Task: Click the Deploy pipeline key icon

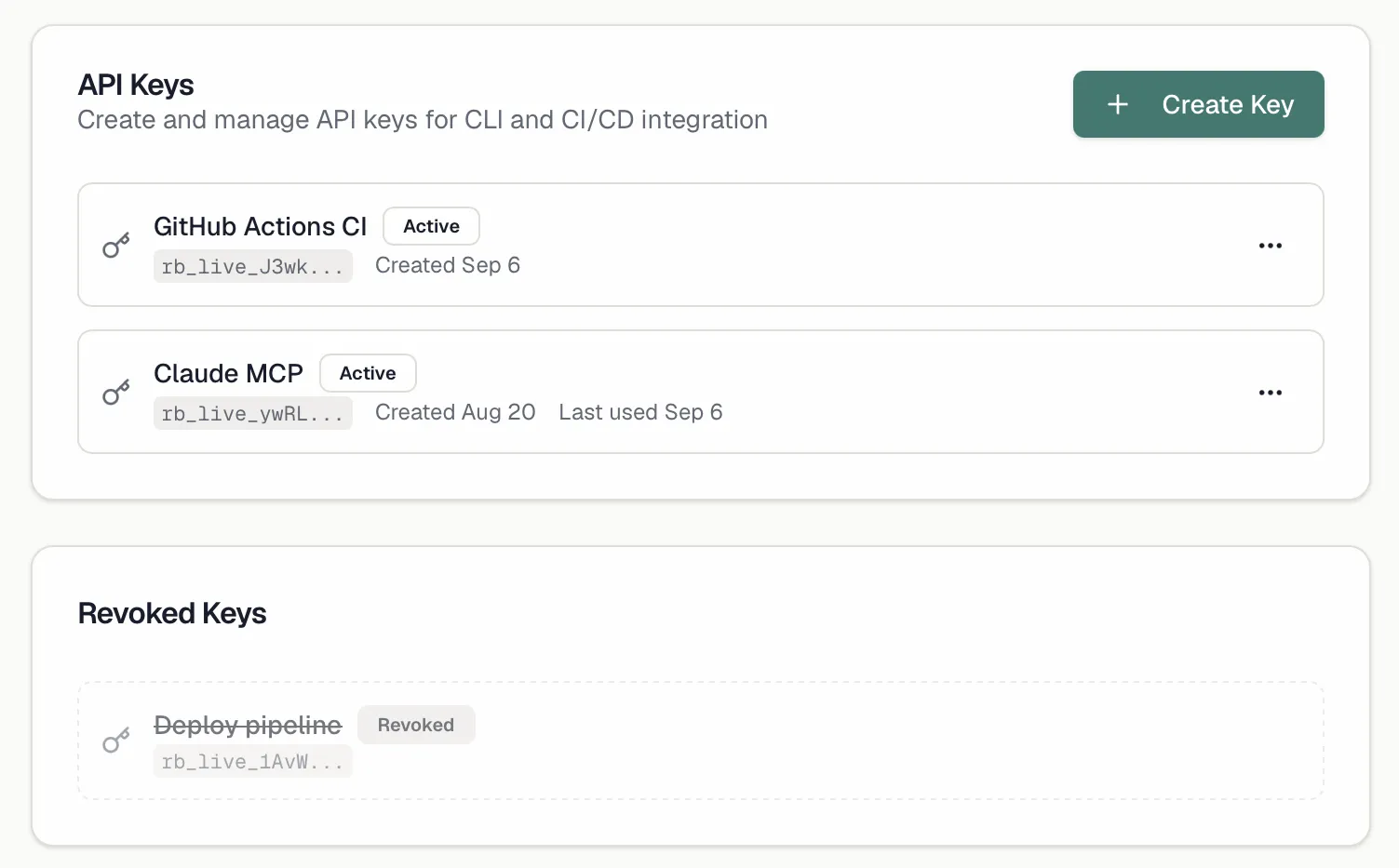Action: pyautogui.click(x=116, y=741)
